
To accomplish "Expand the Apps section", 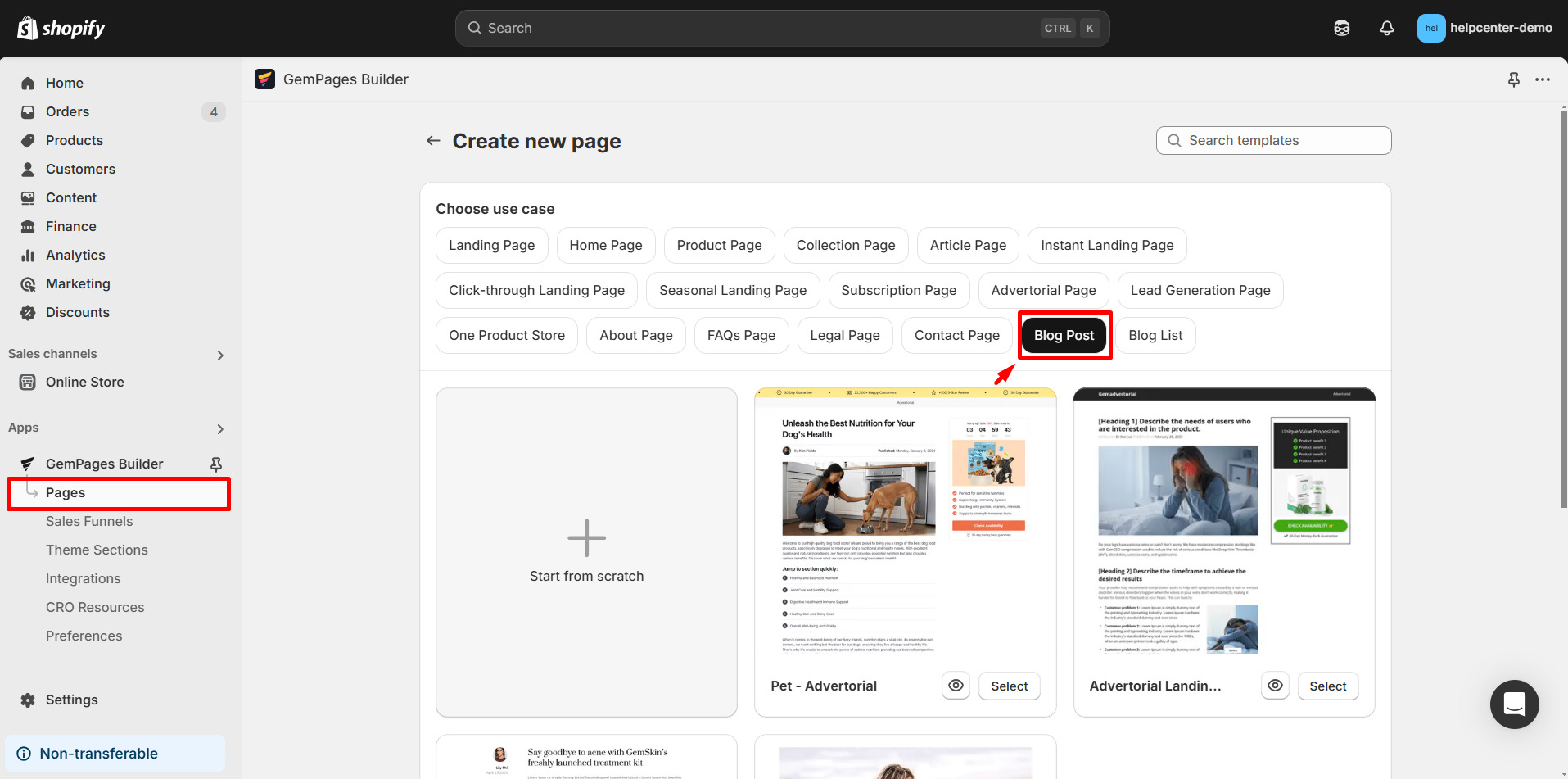I will pos(219,428).
